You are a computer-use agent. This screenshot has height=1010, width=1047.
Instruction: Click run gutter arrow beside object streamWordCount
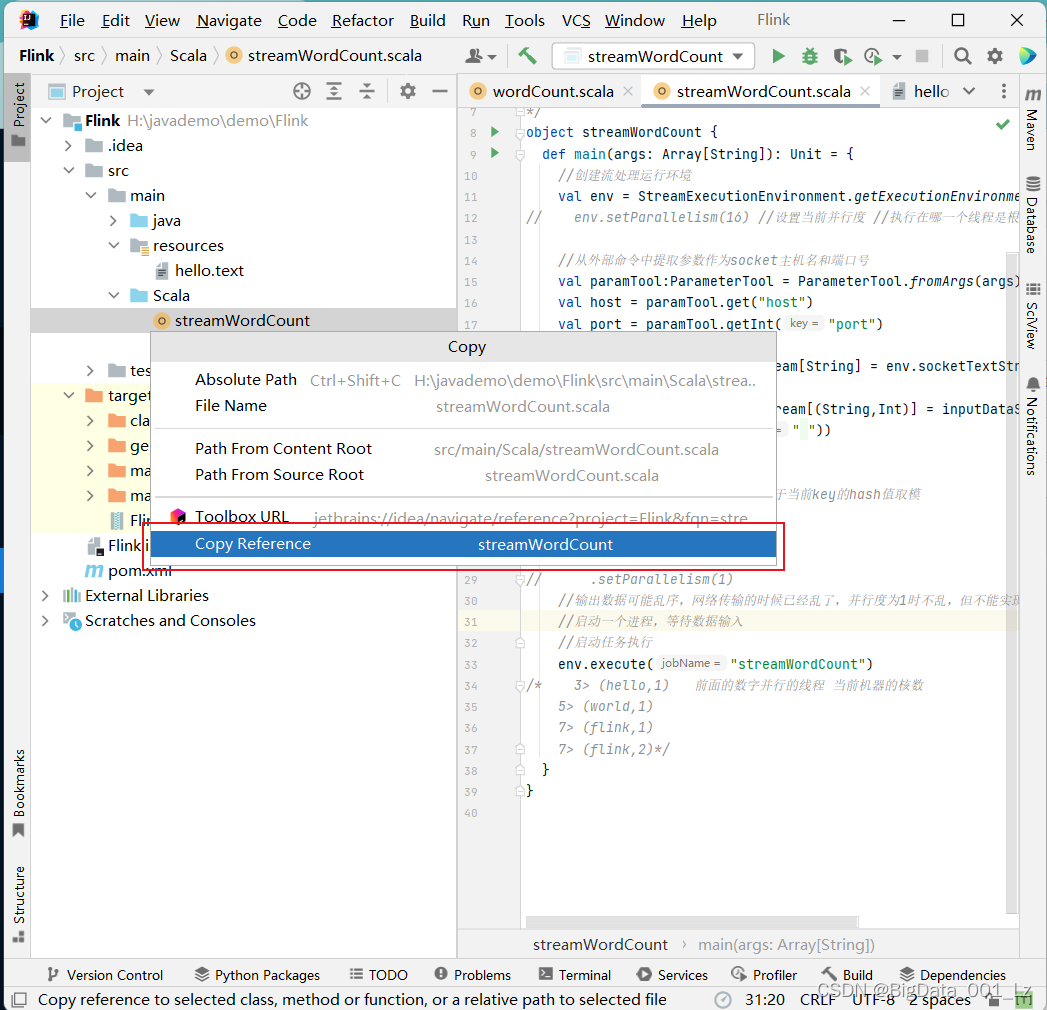tap(495, 132)
